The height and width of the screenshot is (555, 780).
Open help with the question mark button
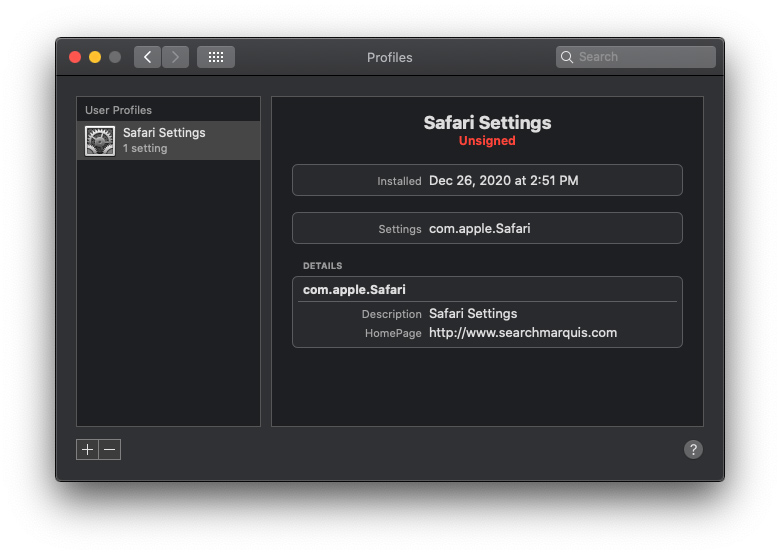coord(693,450)
